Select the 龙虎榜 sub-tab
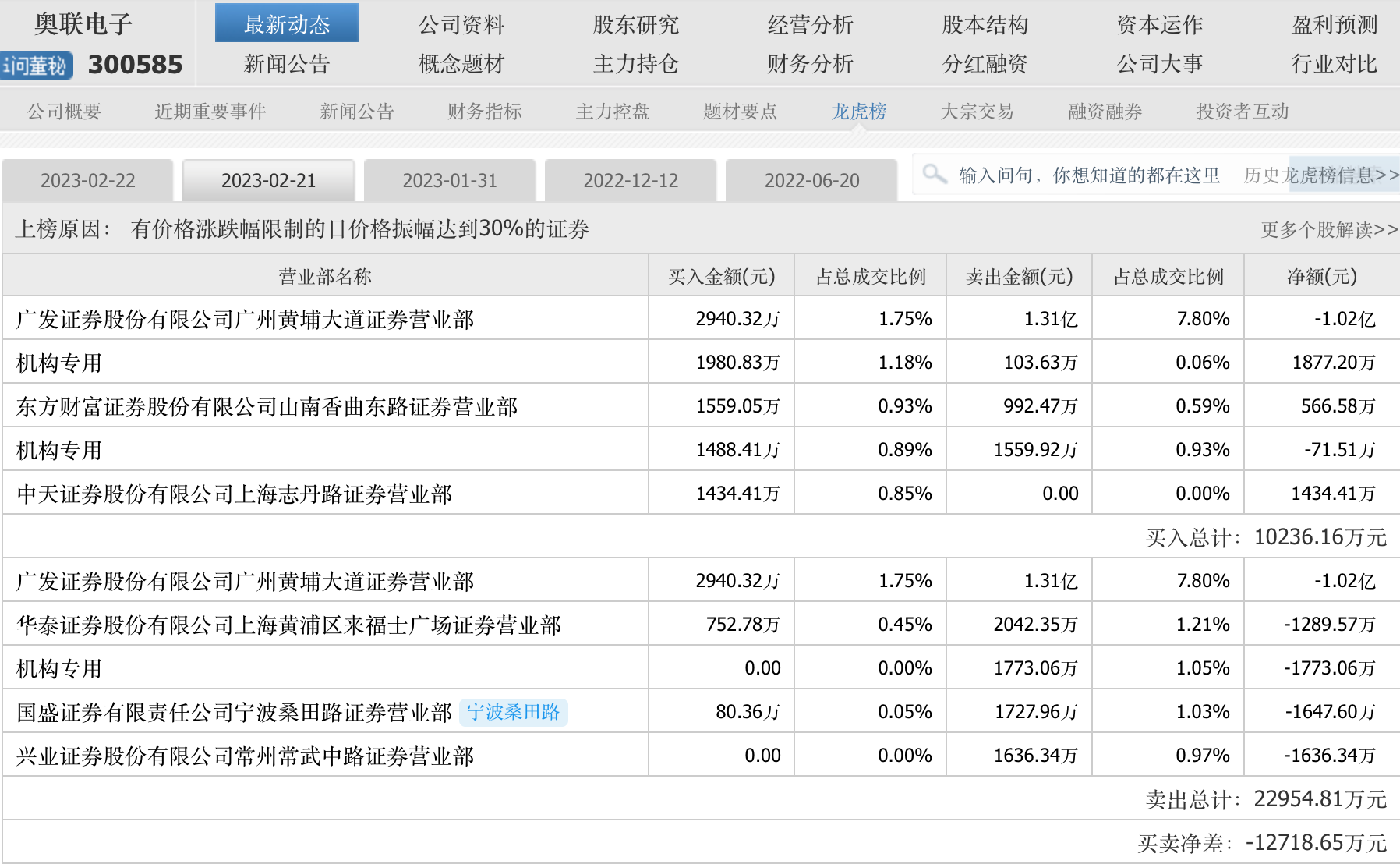The image size is (1400, 864). 859,112
